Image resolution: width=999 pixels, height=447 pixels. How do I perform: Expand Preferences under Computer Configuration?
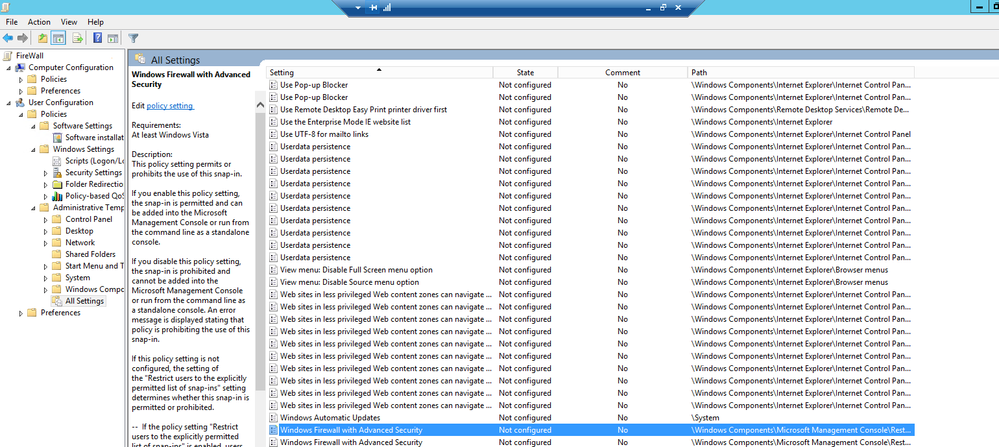click(21, 91)
